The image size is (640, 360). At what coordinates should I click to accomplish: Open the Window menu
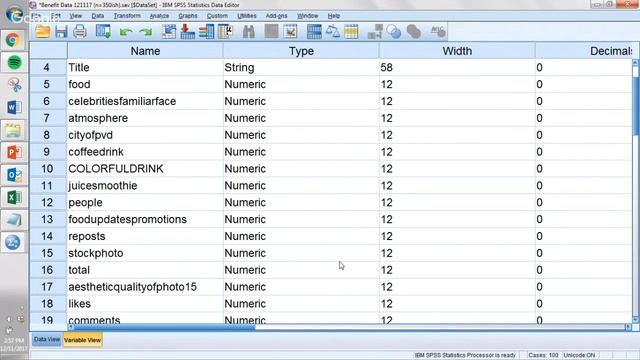[x=307, y=16]
